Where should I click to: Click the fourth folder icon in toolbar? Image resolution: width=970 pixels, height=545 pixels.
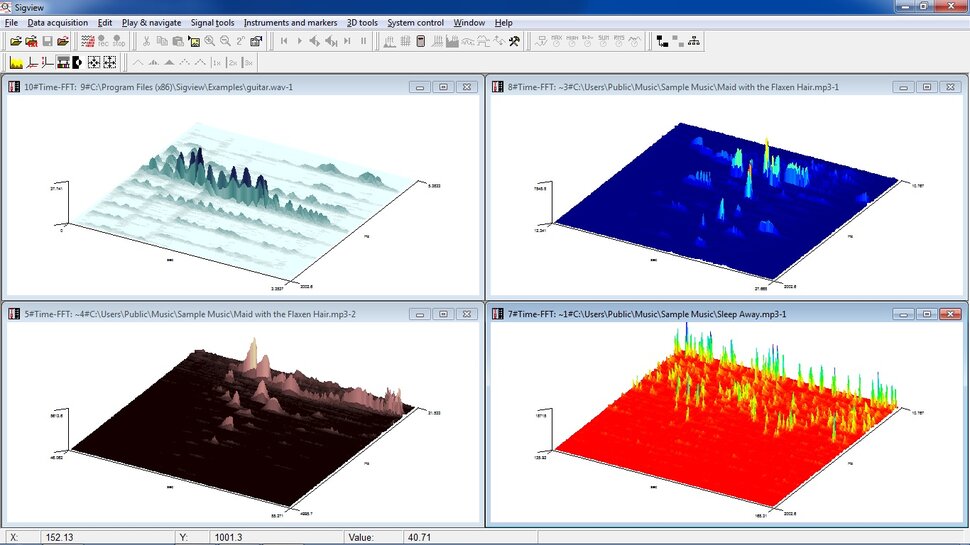tap(63, 41)
